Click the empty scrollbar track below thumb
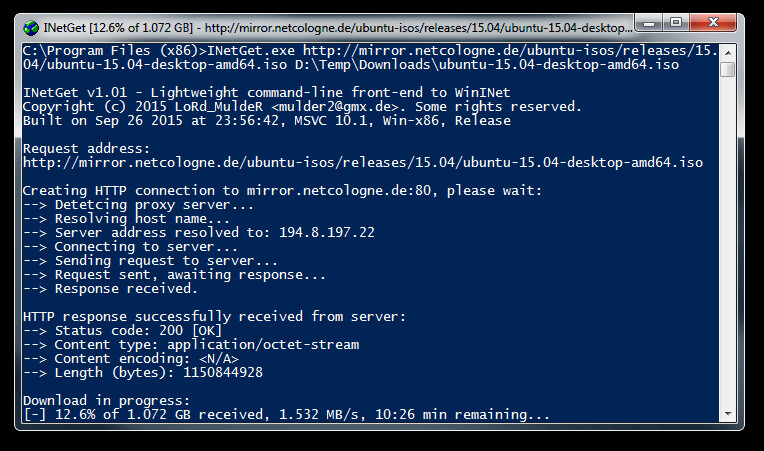This screenshot has height=451, width=764. tap(728, 242)
